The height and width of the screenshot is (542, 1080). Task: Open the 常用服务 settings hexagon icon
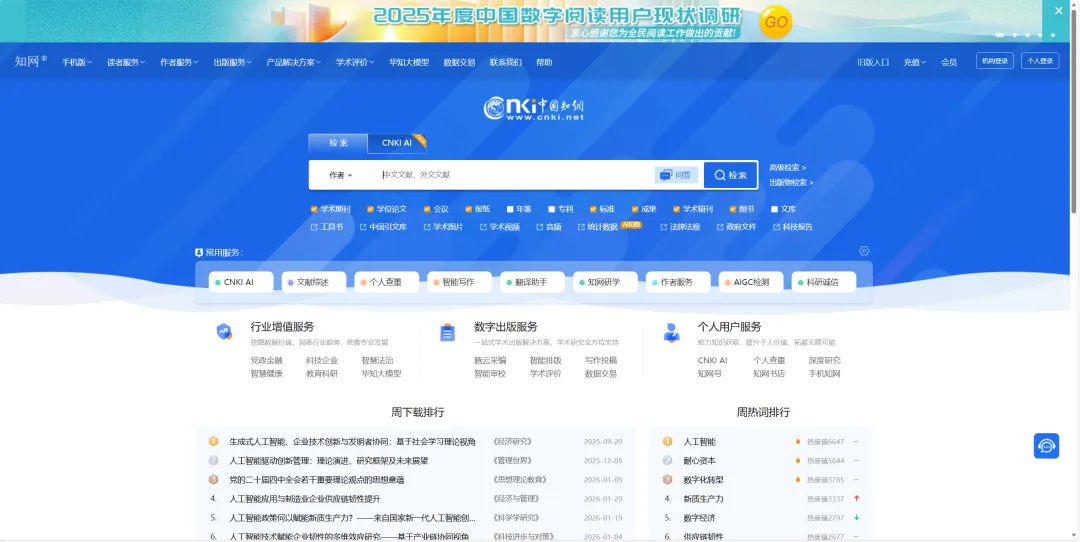(x=864, y=251)
